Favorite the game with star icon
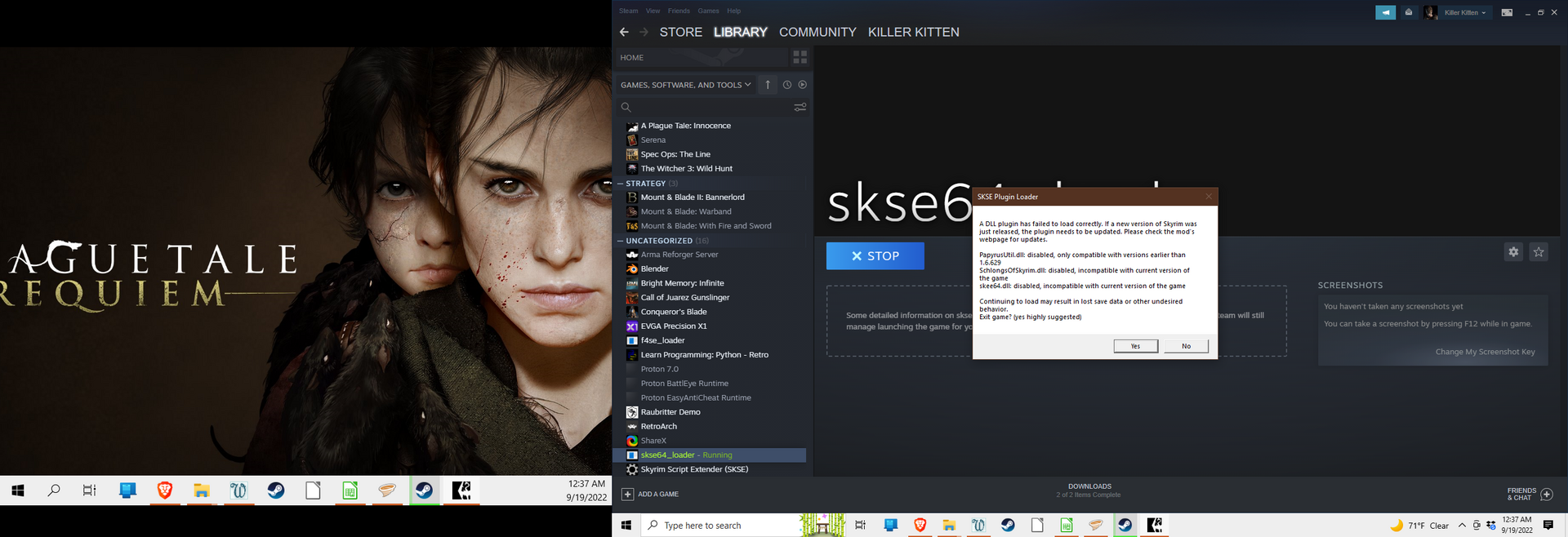The image size is (1568, 537). (1539, 252)
